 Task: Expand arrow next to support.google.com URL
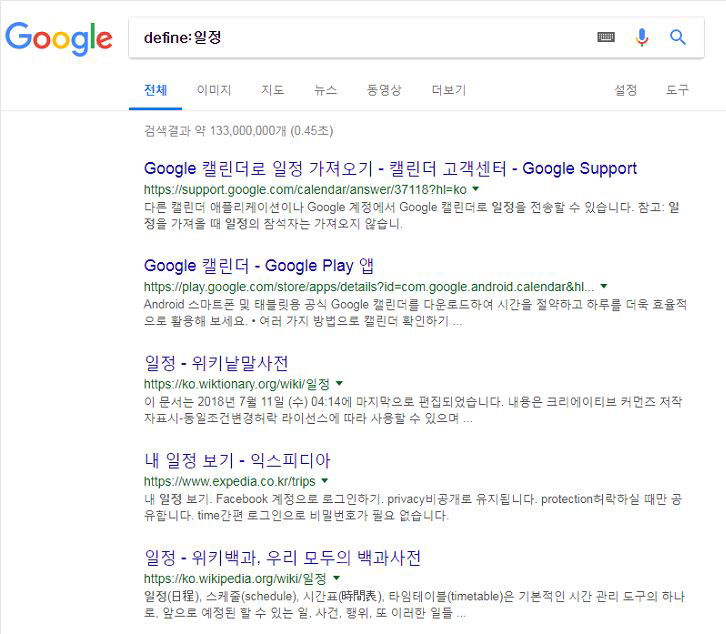pyautogui.click(x=476, y=189)
